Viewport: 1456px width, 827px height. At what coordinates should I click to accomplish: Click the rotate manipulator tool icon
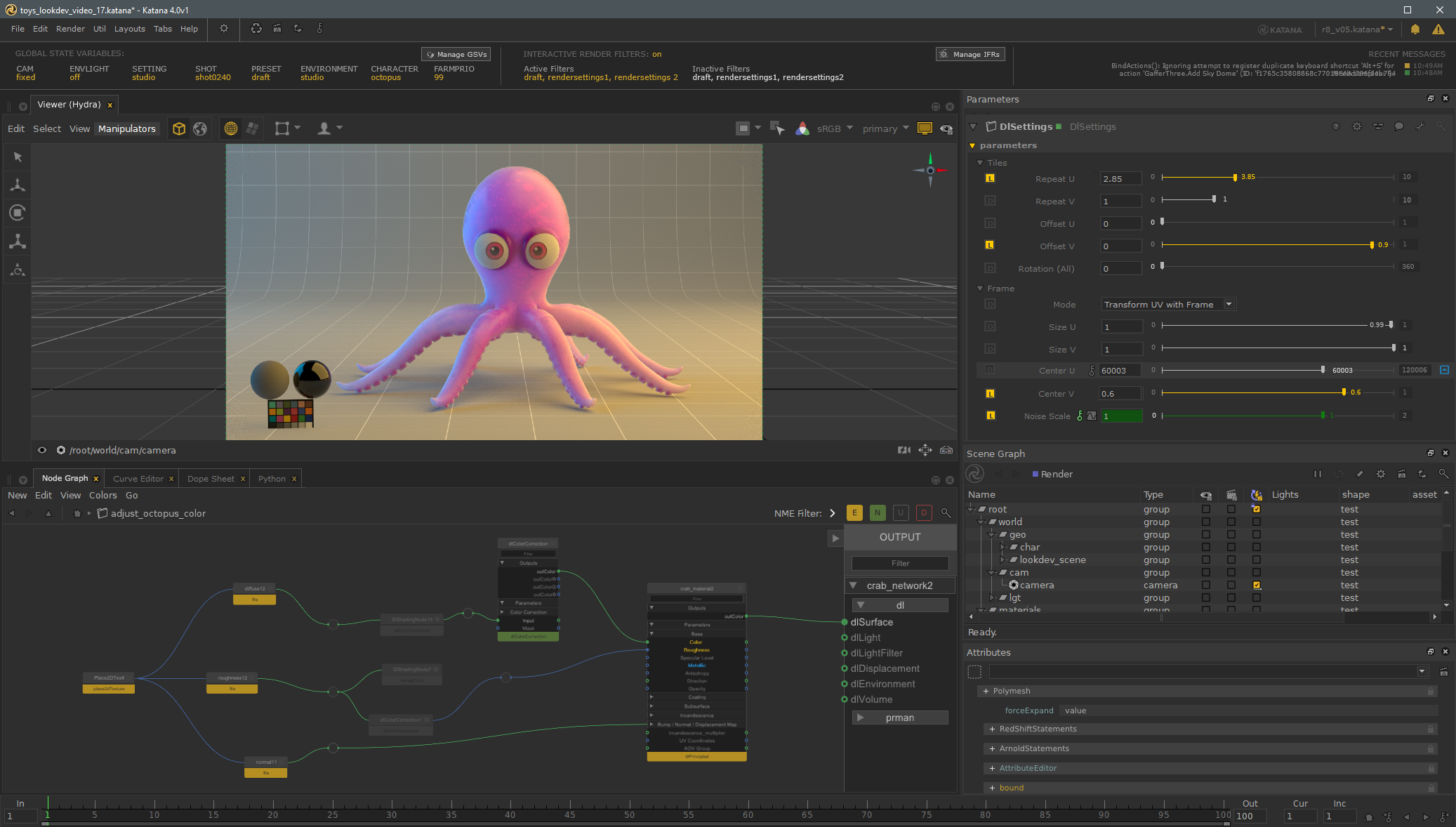click(18, 213)
